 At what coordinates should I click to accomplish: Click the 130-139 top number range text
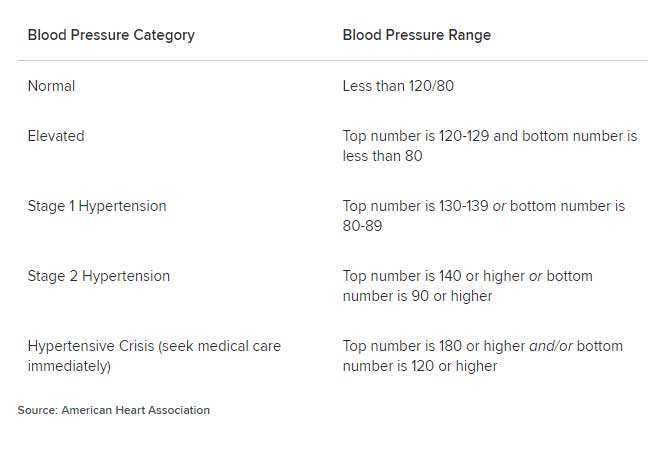[x=464, y=206]
